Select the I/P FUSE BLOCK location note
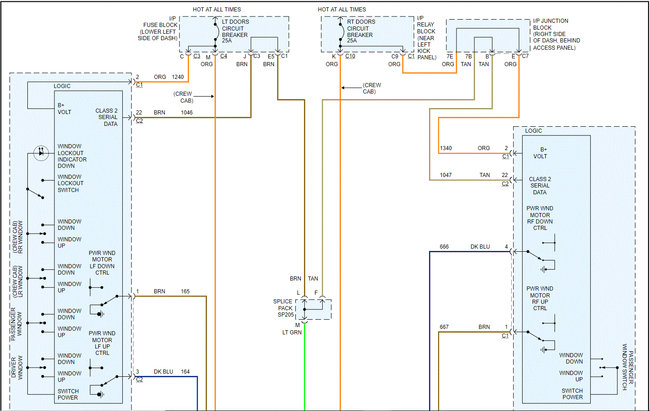Viewport: 650px width, 411px height. click(158, 28)
